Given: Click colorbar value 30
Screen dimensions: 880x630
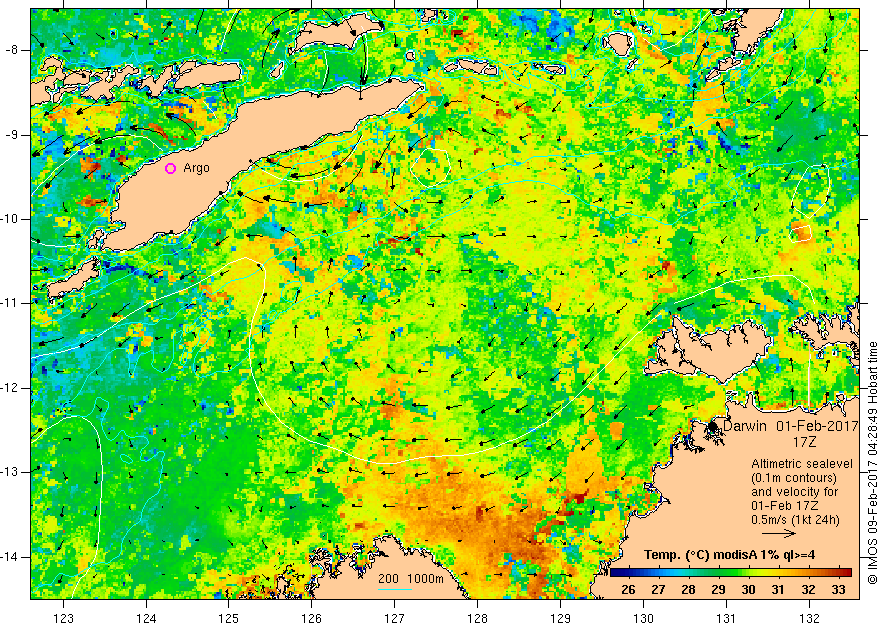Looking at the screenshot, I should (x=748, y=590).
